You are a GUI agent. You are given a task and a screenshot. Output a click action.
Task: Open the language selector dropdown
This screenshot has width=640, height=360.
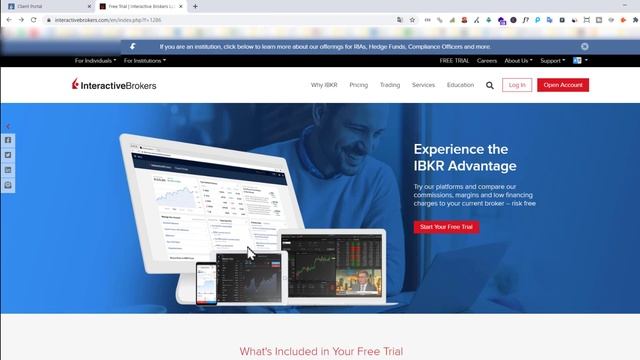point(580,60)
